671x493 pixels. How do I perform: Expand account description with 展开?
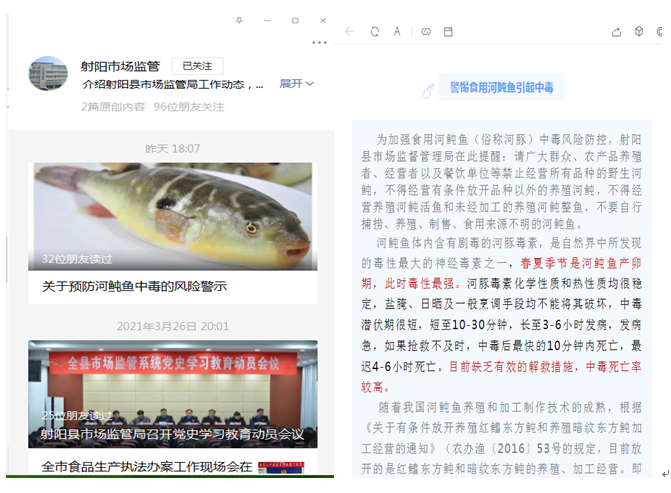click(296, 84)
